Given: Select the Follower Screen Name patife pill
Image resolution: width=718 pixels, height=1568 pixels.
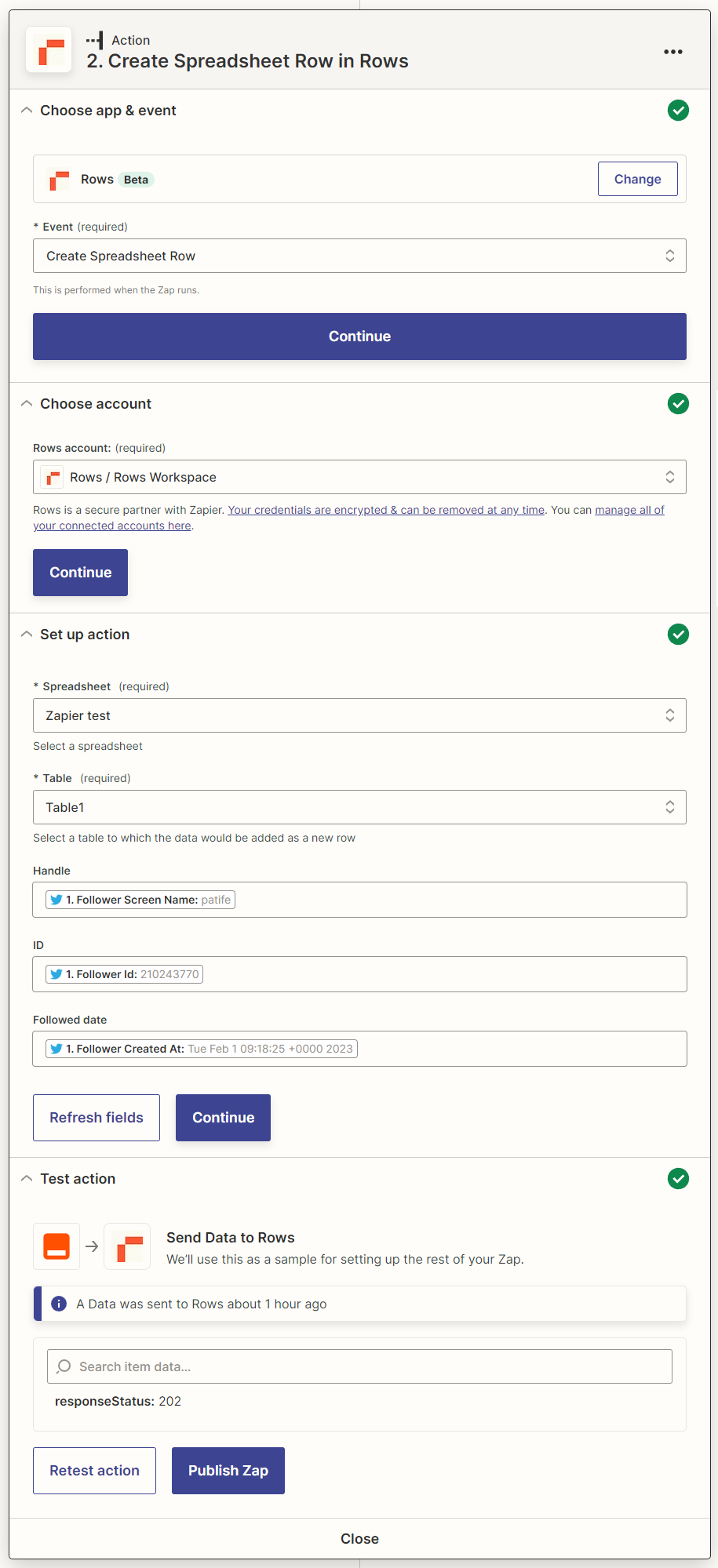Looking at the screenshot, I should (140, 900).
